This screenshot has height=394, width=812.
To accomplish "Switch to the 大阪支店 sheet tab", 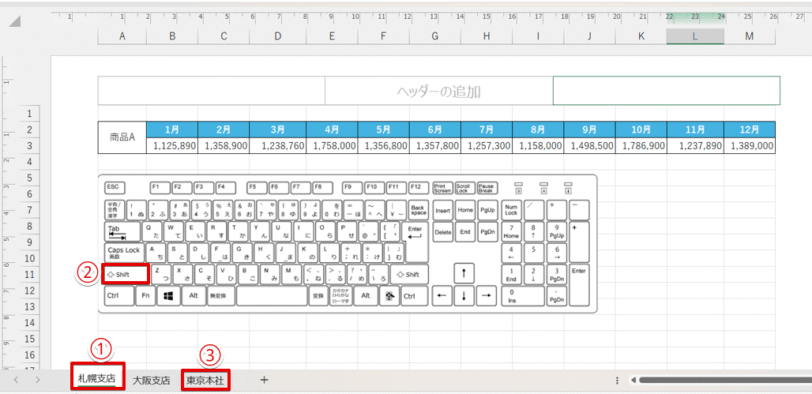I will (151, 381).
